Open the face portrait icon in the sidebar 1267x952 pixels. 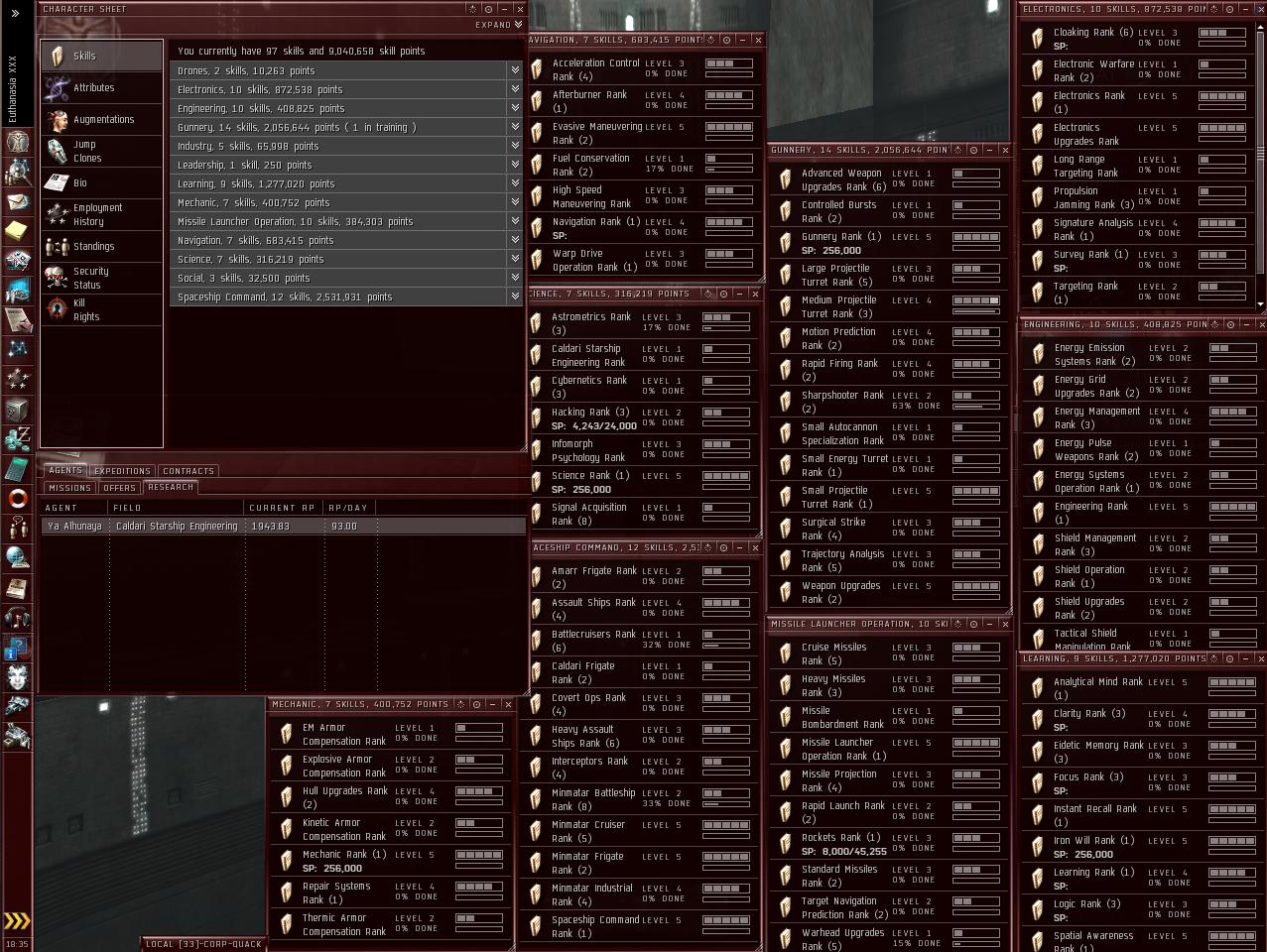point(17,677)
